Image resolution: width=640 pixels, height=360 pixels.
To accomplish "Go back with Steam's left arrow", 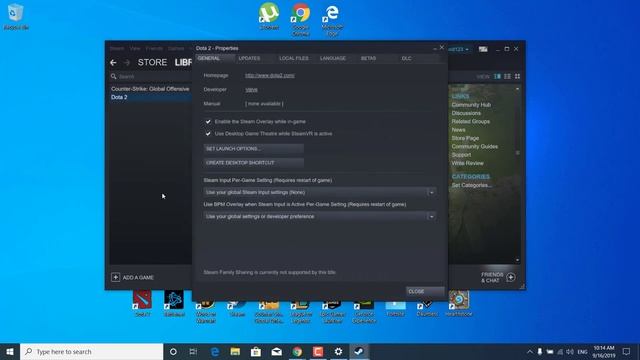I will [x=113, y=62].
